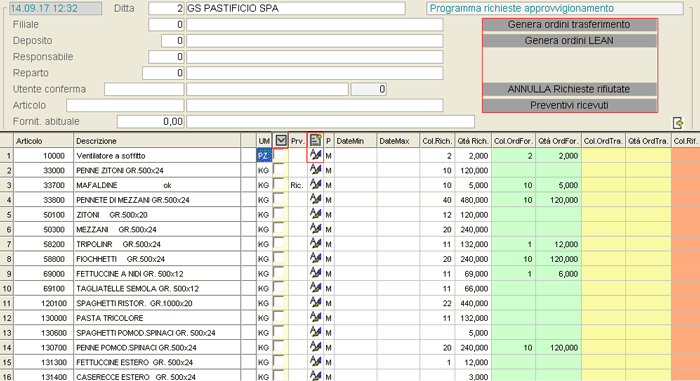Viewport: 700px width, 381px height.
Task: Click the notes icon in column header
Action: (316, 140)
